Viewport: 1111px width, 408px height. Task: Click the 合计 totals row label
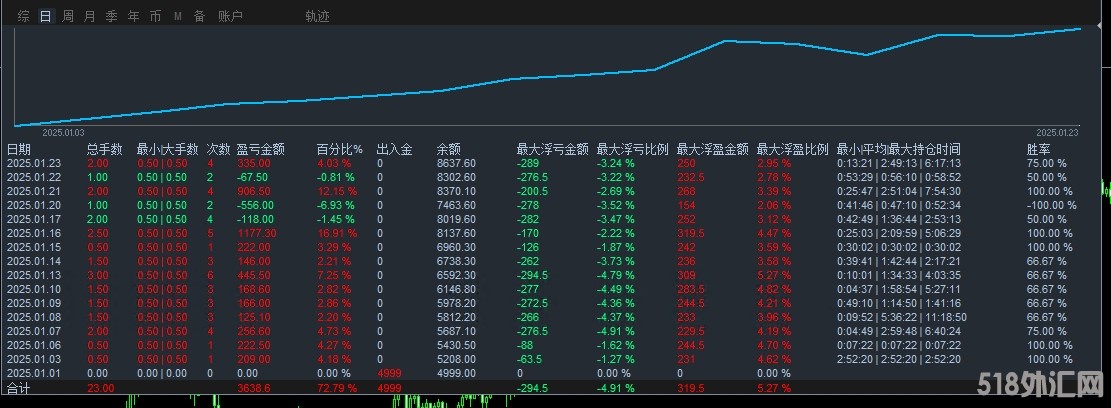[18, 388]
